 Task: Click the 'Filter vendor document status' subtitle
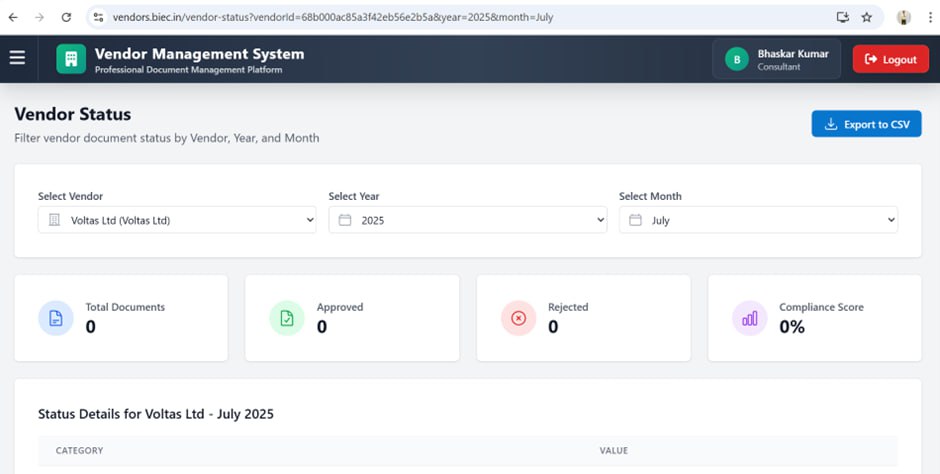click(167, 138)
